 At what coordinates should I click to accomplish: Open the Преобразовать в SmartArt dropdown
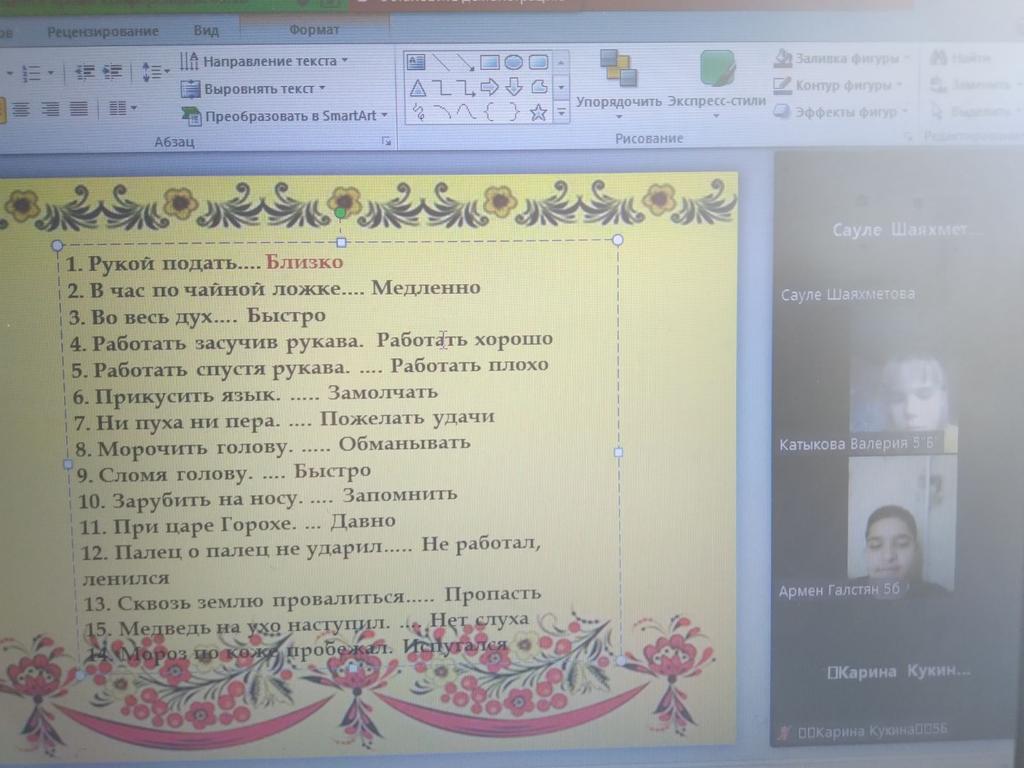coord(285,115)
